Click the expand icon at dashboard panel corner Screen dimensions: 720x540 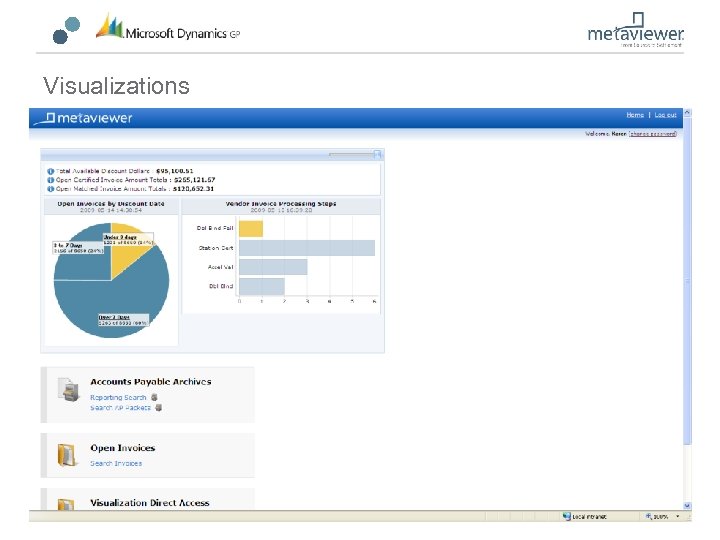377,154
